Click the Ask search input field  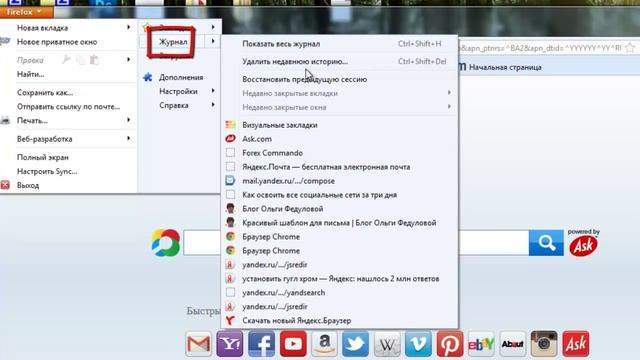coord(356,243)
